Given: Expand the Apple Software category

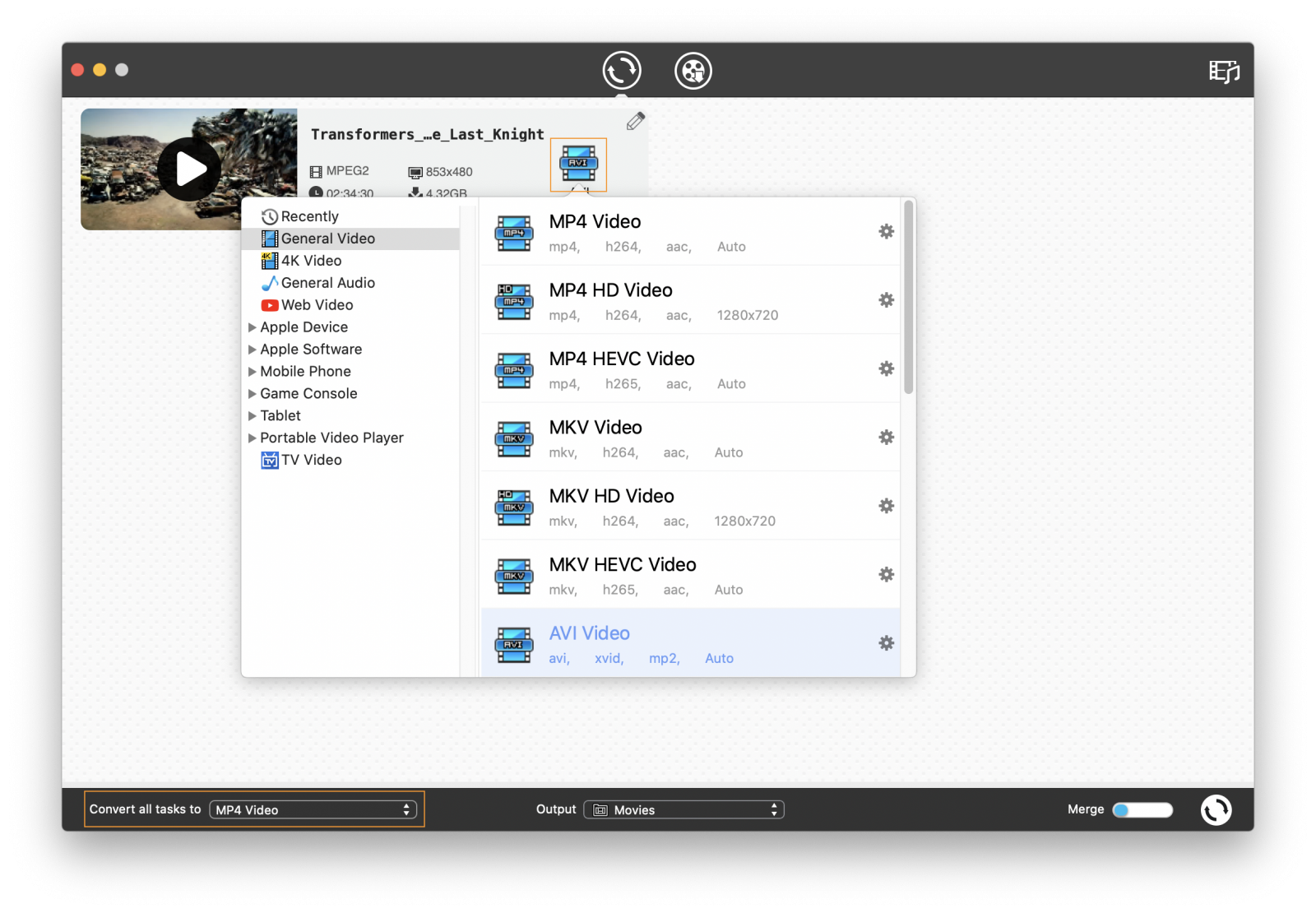Looking at the screenshot, I should pos(253,350).
